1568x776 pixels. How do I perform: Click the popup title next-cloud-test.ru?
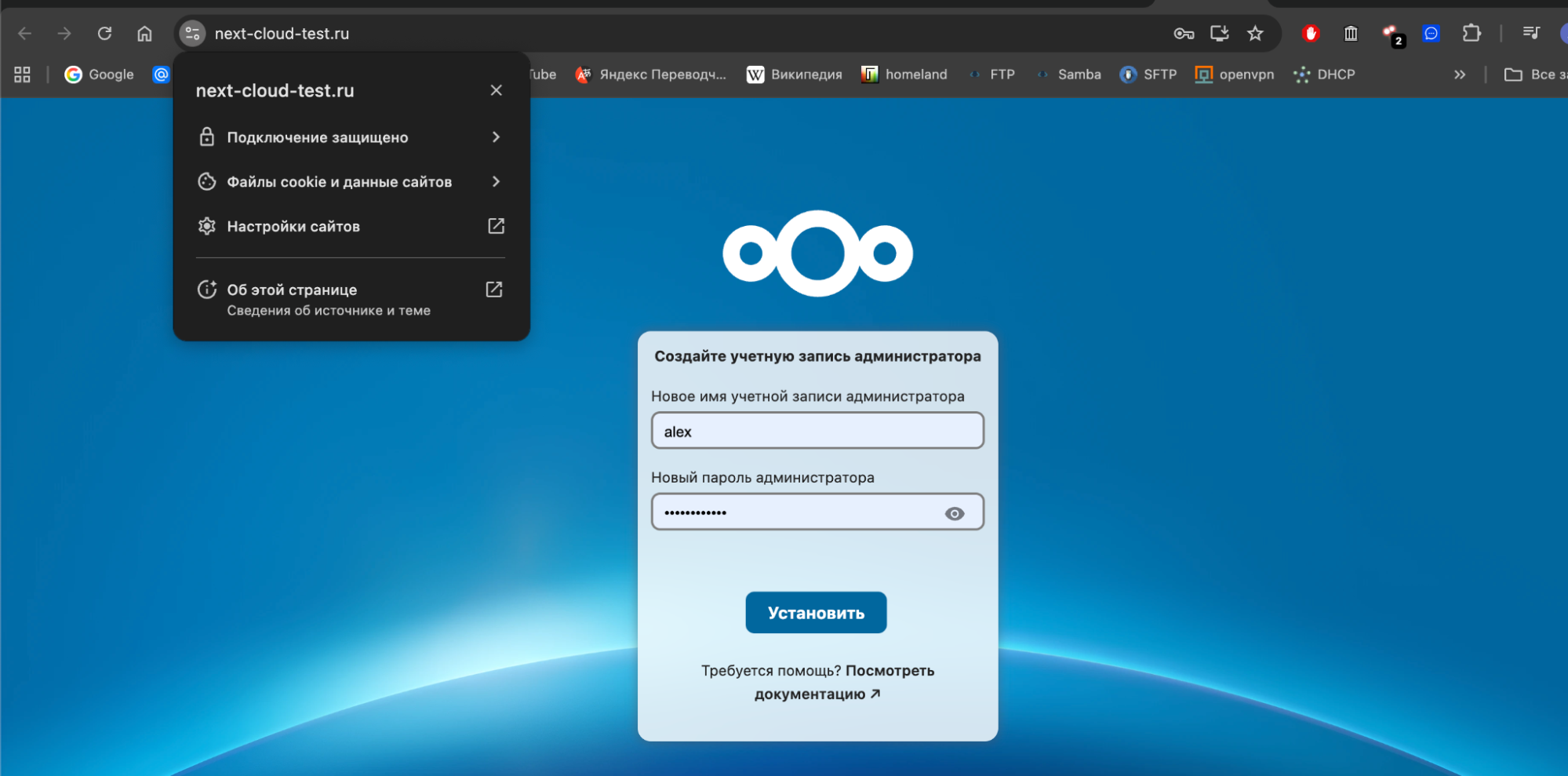pyautogui.click(x=275, y=91)
